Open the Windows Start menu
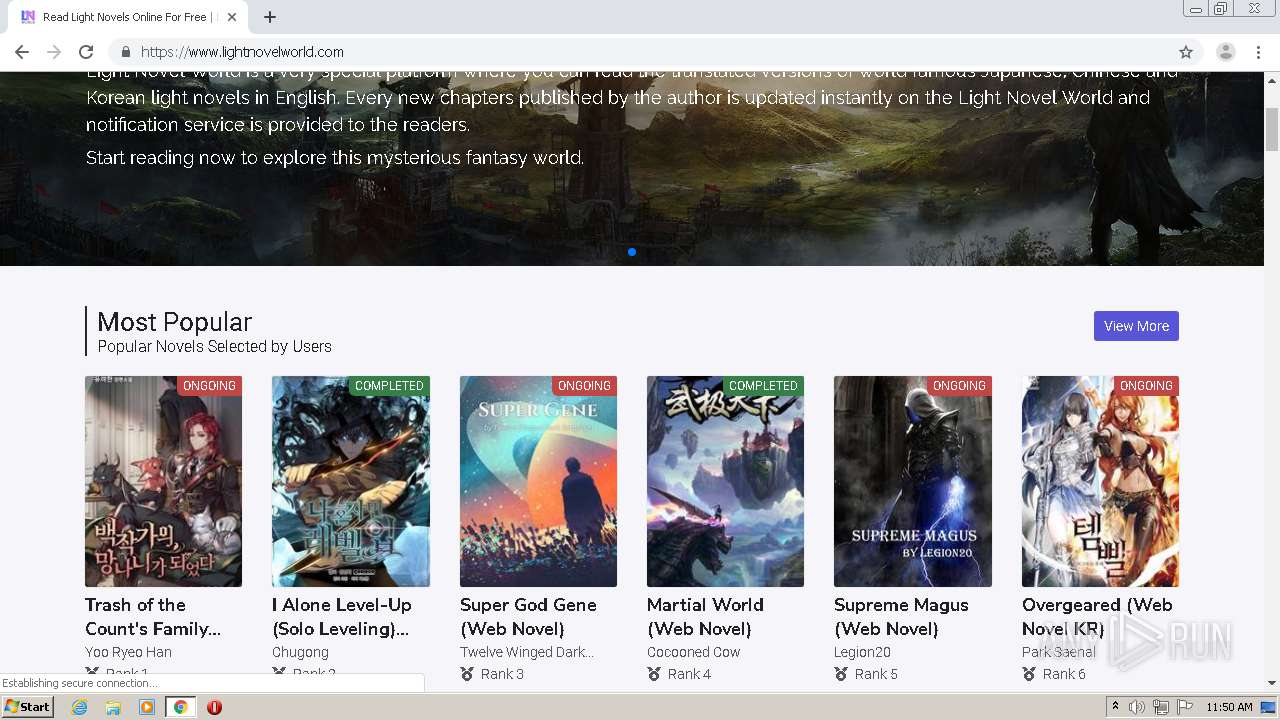This screenshot has width=1280, height=720. pos(27,707)
